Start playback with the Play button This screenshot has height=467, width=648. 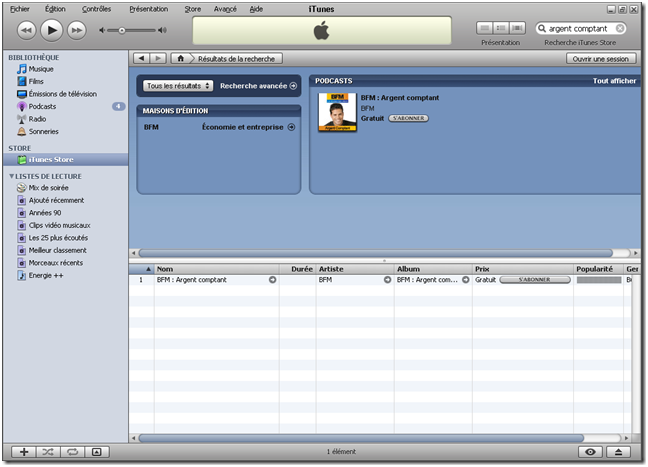point(52,30)
